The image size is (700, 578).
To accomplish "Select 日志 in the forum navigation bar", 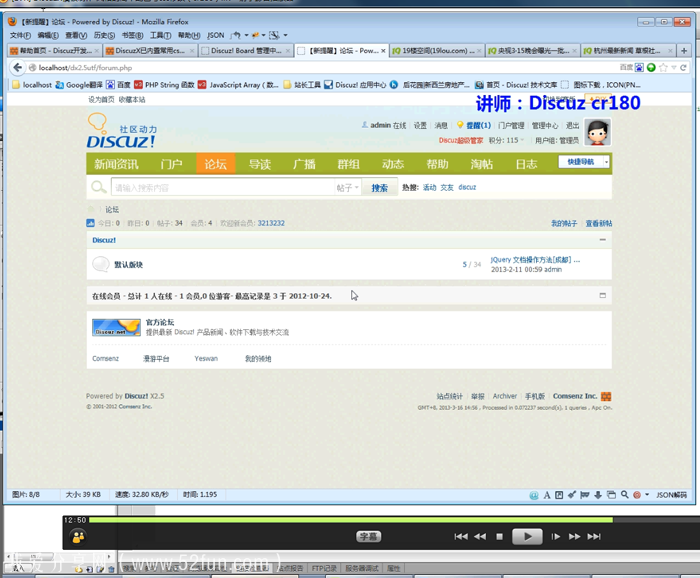I will (x=526, y=164).
